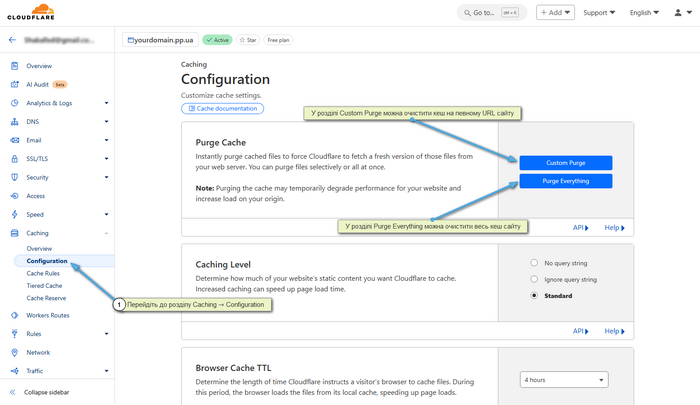700x405 pixels.
Task: Click the Active status badge
Action: click(217, 40)
